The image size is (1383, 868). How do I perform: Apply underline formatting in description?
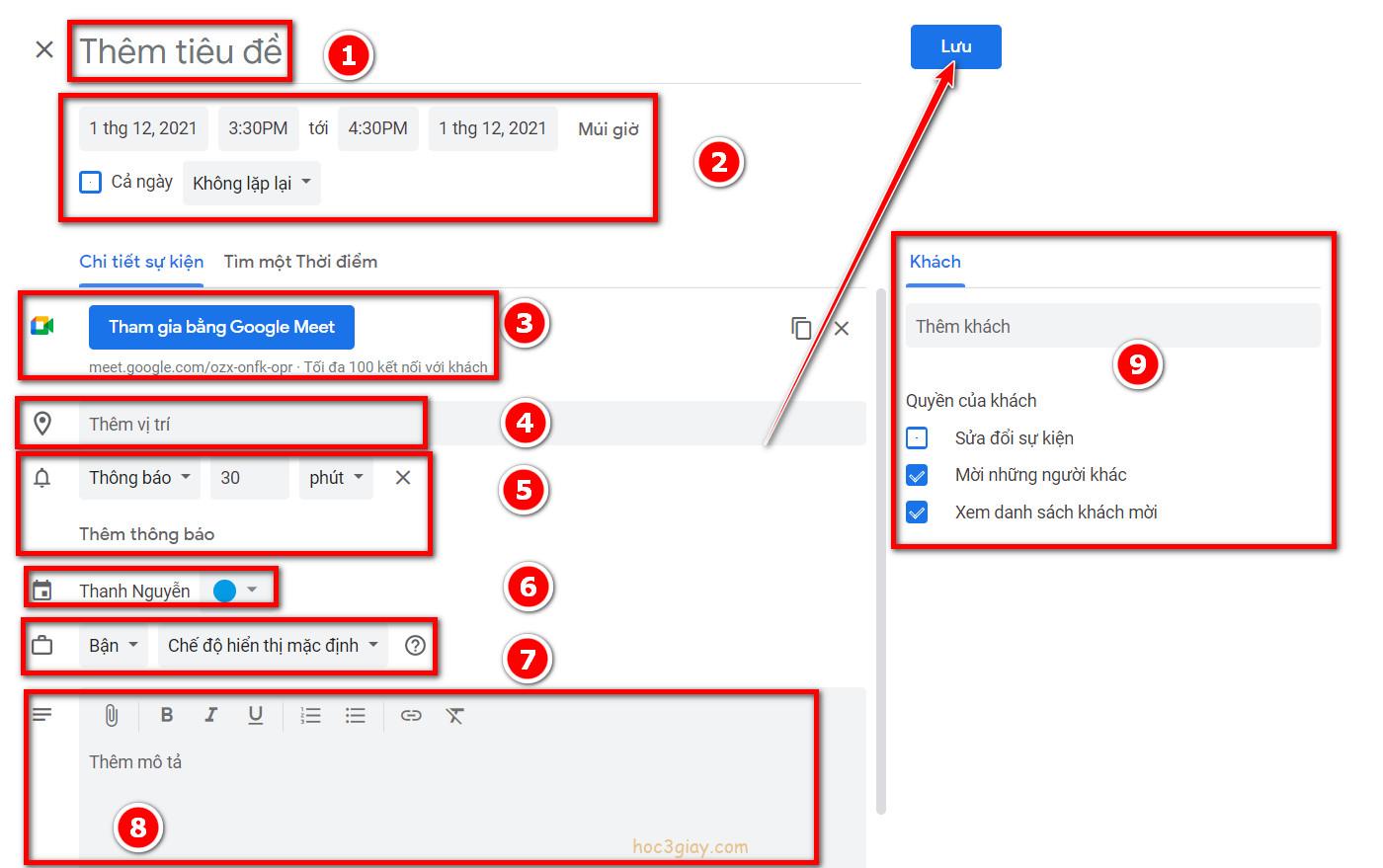255,716
